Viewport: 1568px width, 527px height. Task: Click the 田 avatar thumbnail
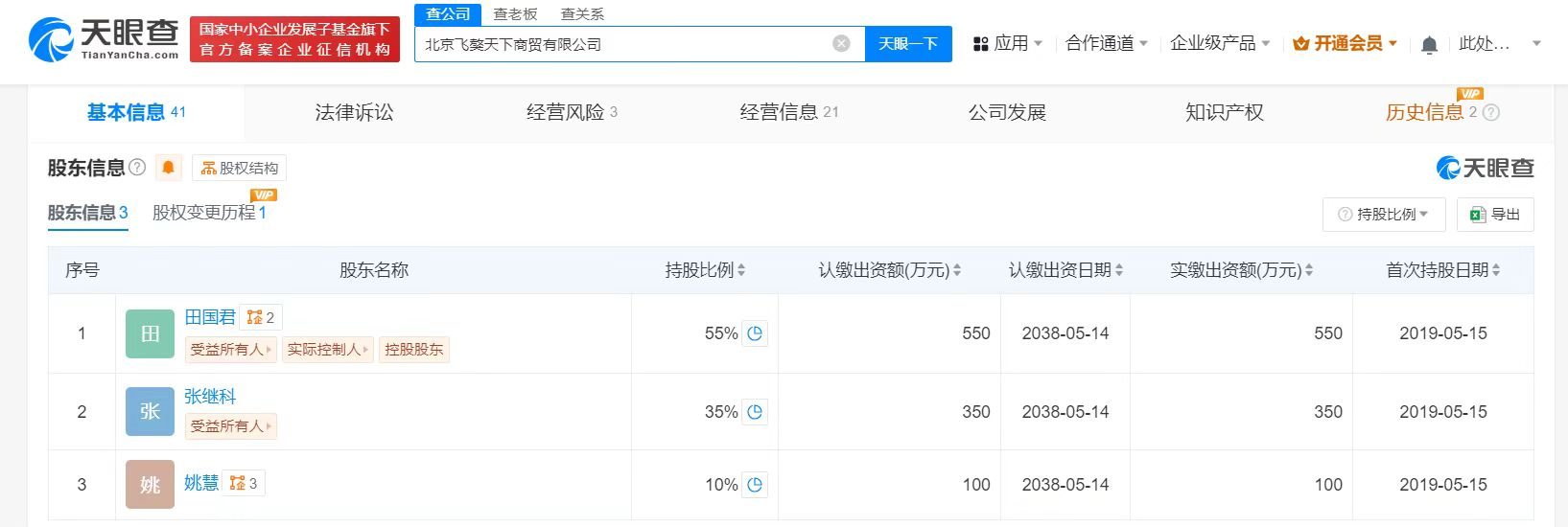click(150, 333)
